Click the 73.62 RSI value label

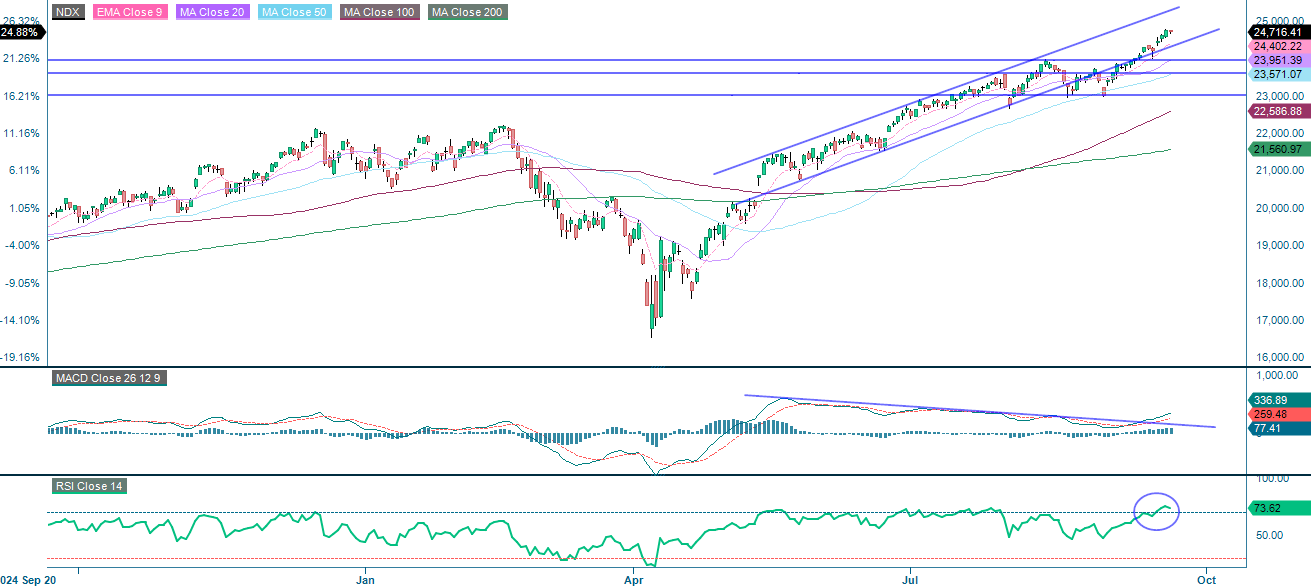coord(1270,509)
